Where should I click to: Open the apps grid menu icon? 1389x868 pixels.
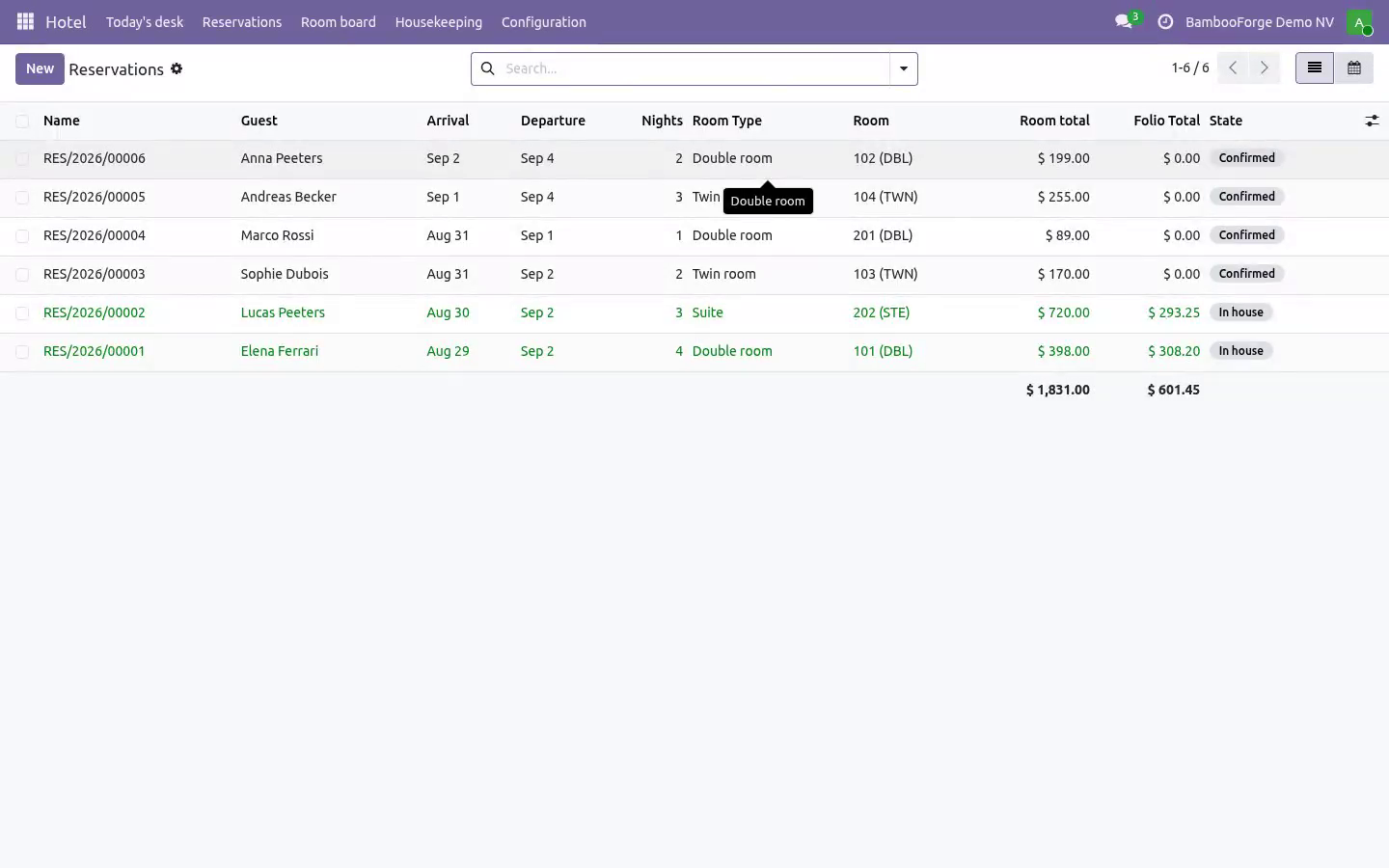coord(26,21)
